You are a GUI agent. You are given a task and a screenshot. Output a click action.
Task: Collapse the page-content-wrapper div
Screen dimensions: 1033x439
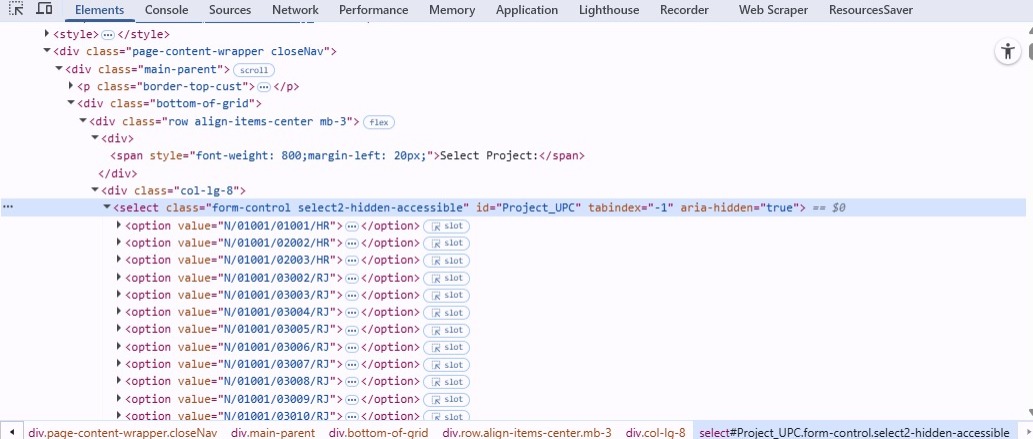tap(47, 52)
